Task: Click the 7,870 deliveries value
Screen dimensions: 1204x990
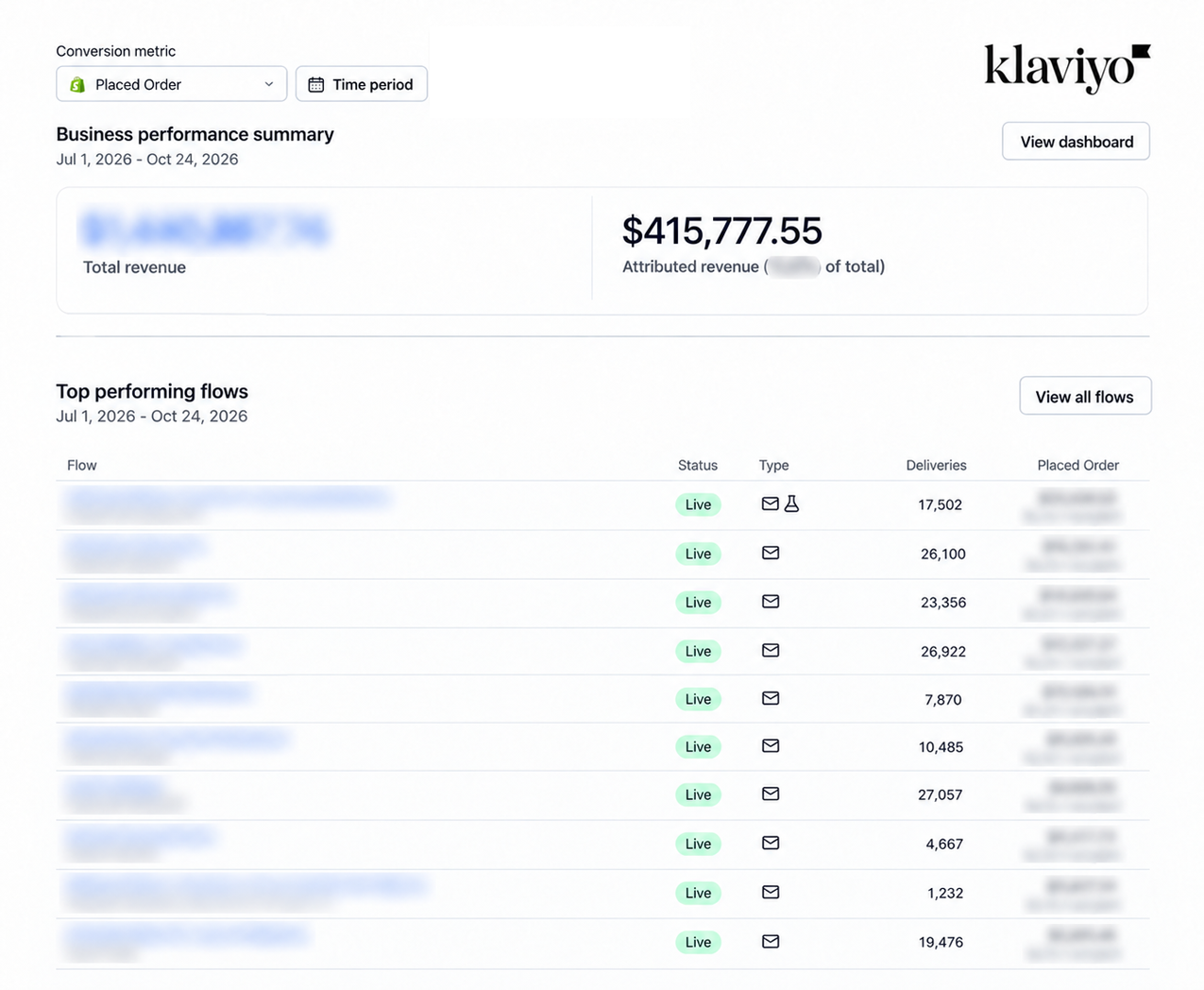Action: pyautogui.click(x=943, y=699)
